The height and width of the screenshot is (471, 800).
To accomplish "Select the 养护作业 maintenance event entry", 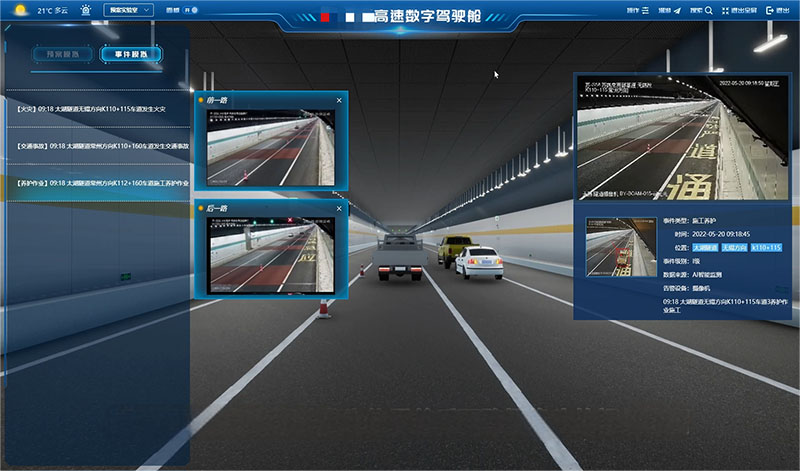I will [x=97, y=183].
